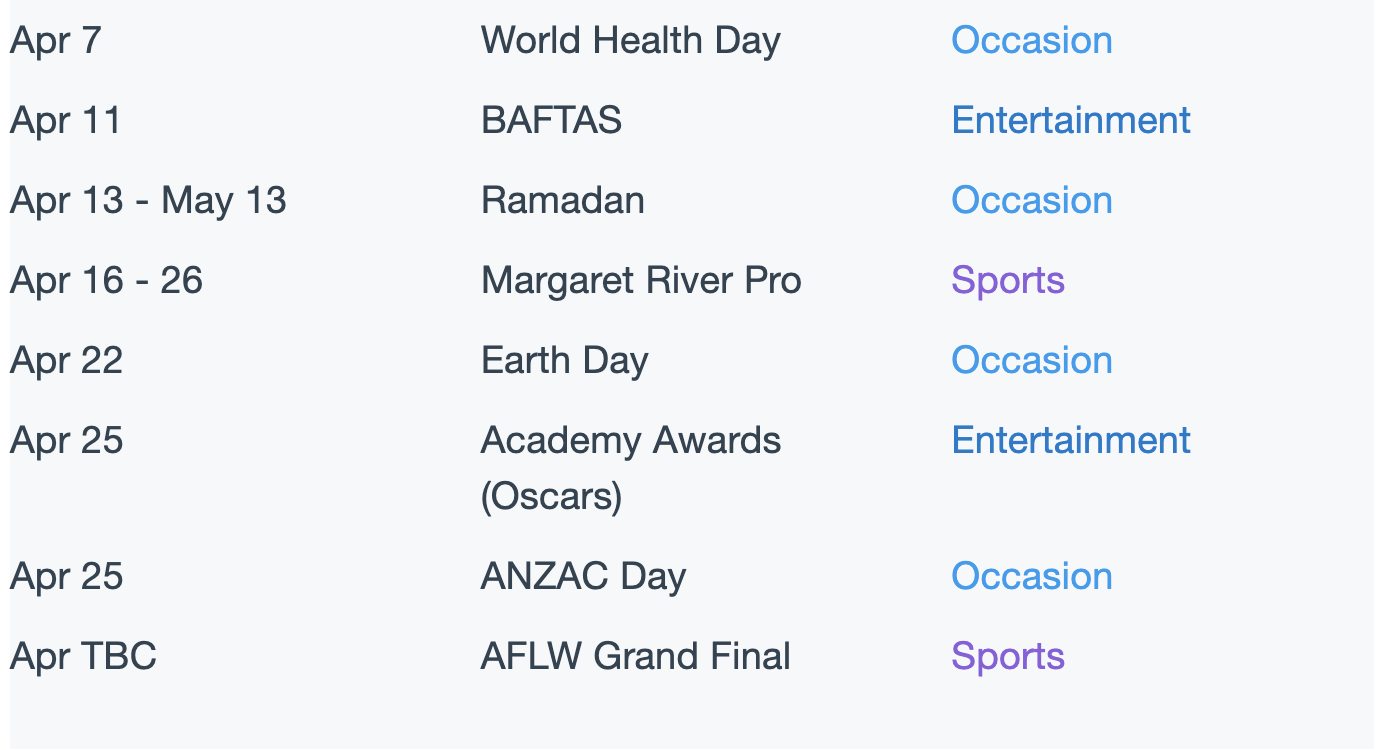This screenshot has height=750, width=1380.
Task: Click the AFLW Grand Final event name
Action: (x=635, y=656)
